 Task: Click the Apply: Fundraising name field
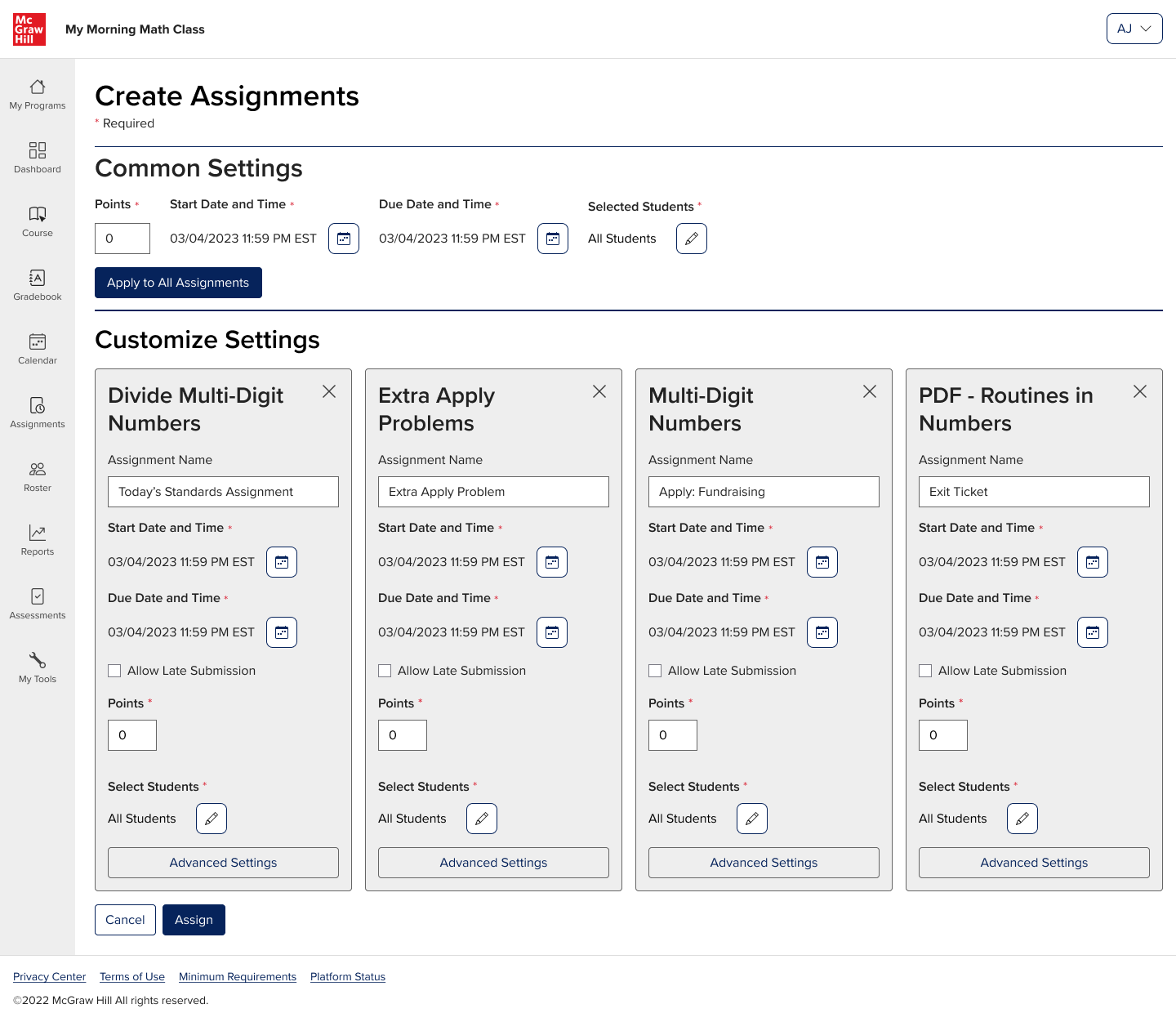[764, 492]
